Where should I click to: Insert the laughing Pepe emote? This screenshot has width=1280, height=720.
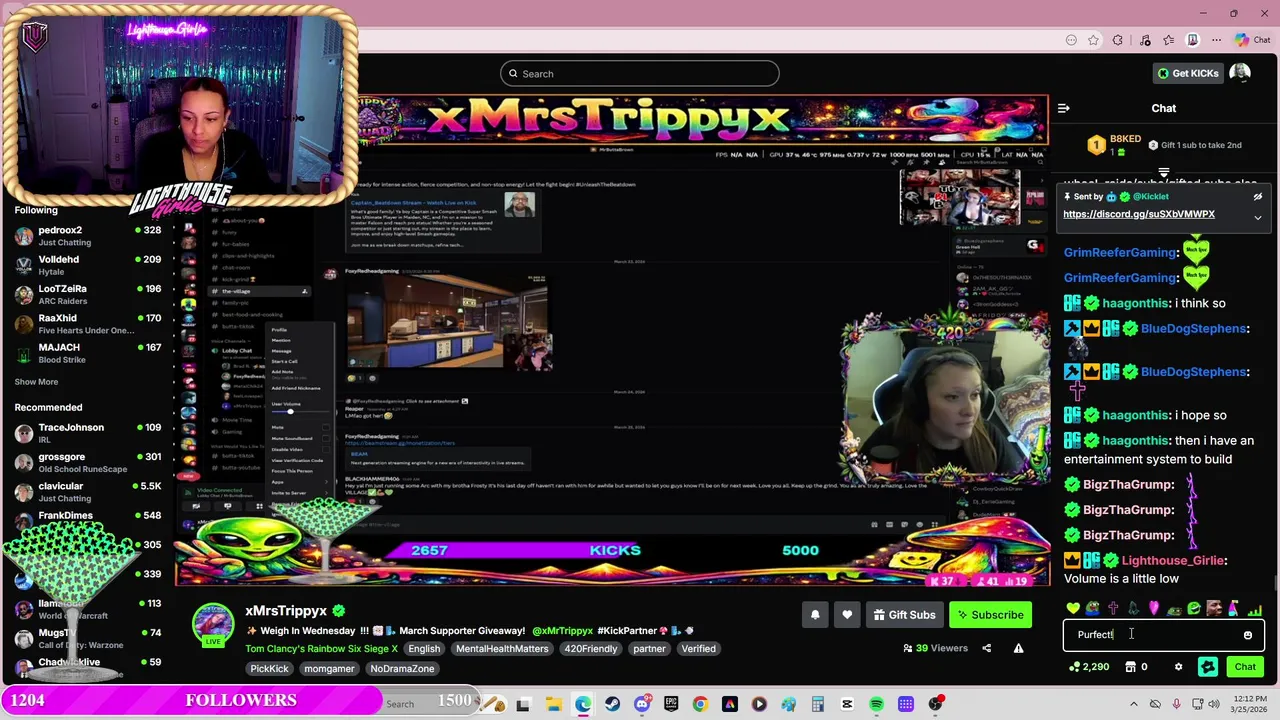pos(1093,608)
